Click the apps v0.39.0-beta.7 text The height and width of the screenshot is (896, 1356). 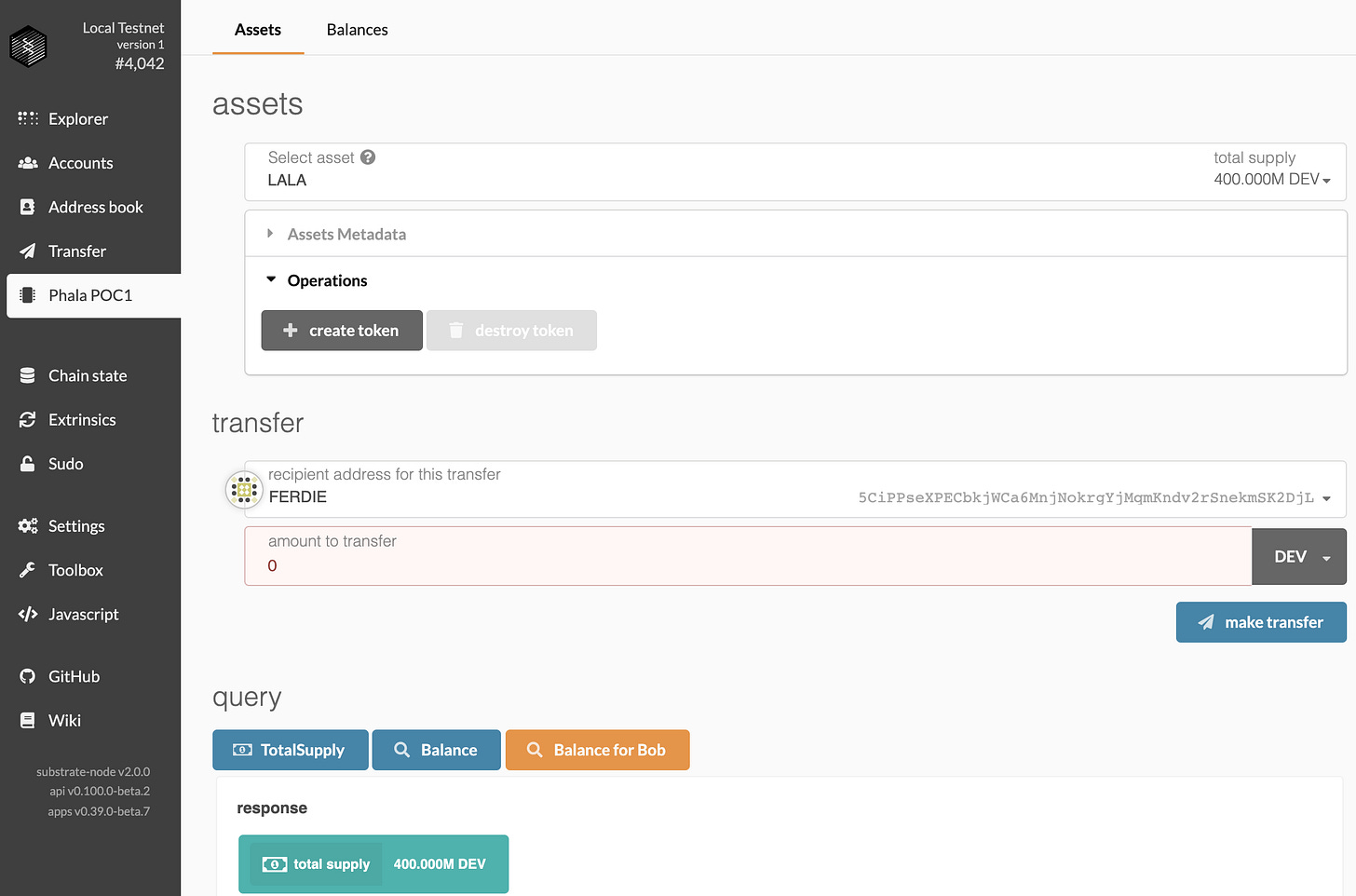point(99,812)
